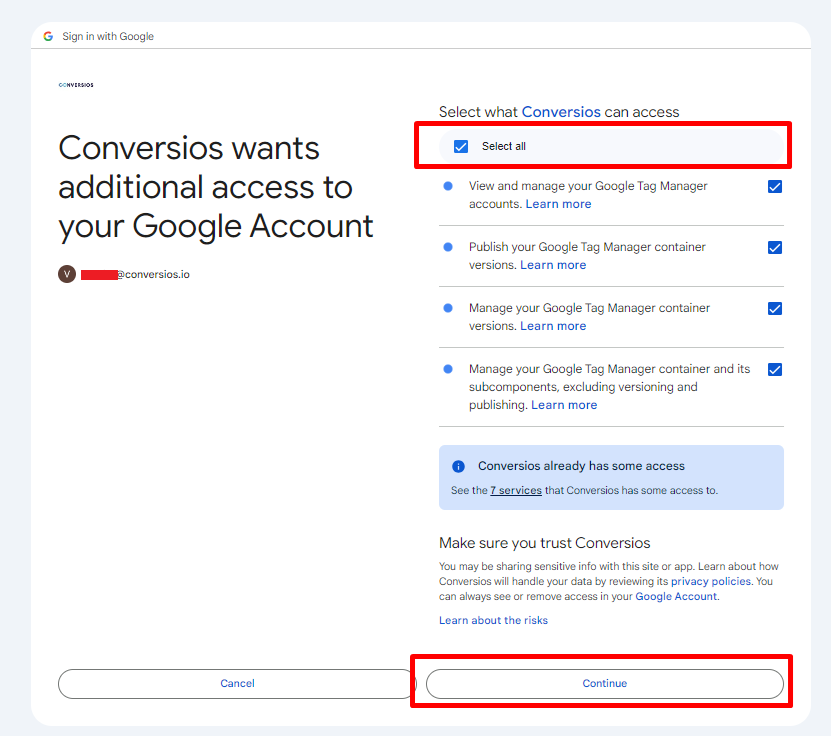Click the Conversios link in Select what heading

(561, 112)
